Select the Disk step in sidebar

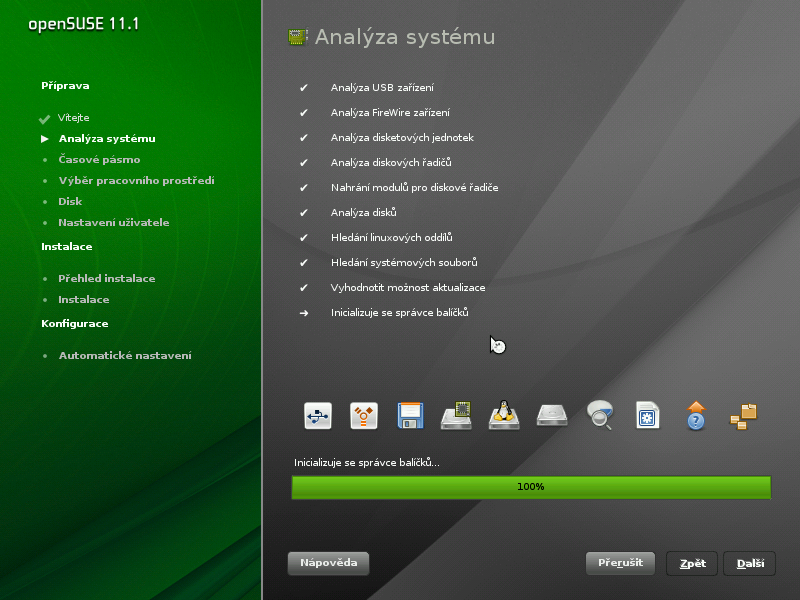point(70,202)
